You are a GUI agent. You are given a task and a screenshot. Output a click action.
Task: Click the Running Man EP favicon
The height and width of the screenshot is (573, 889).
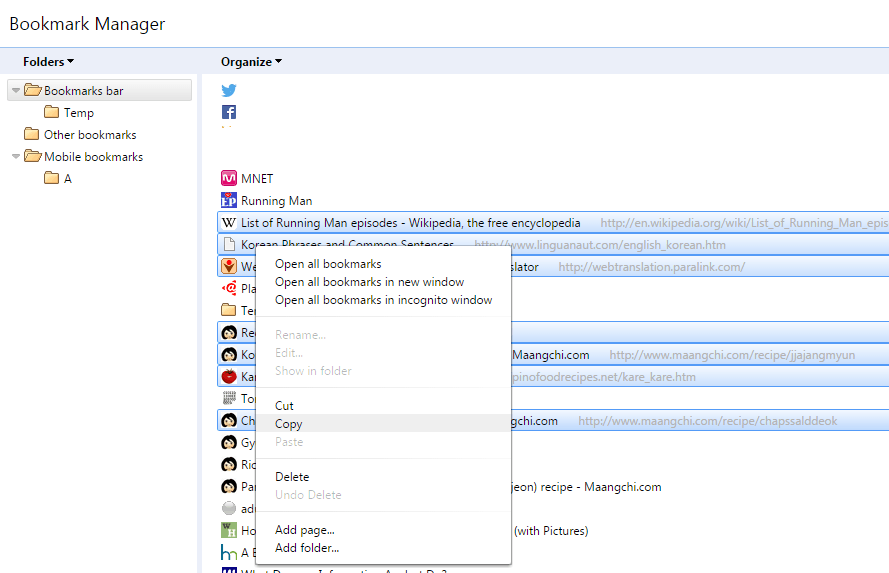pyautogui.click(x=229, y=201)
